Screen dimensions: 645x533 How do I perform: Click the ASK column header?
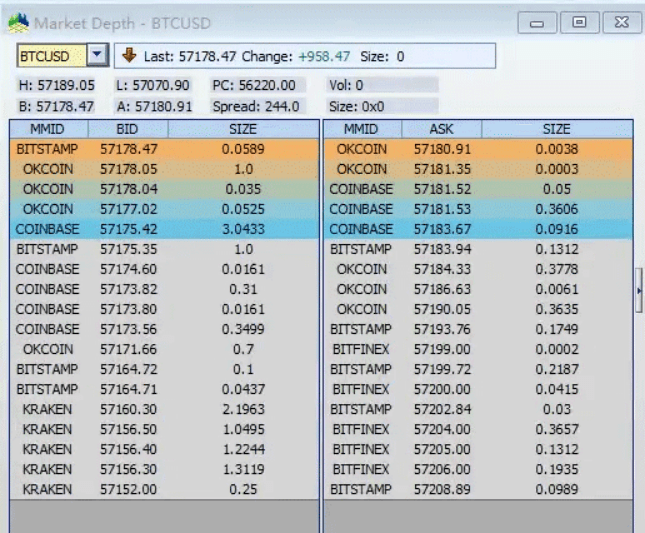point(441,129)
